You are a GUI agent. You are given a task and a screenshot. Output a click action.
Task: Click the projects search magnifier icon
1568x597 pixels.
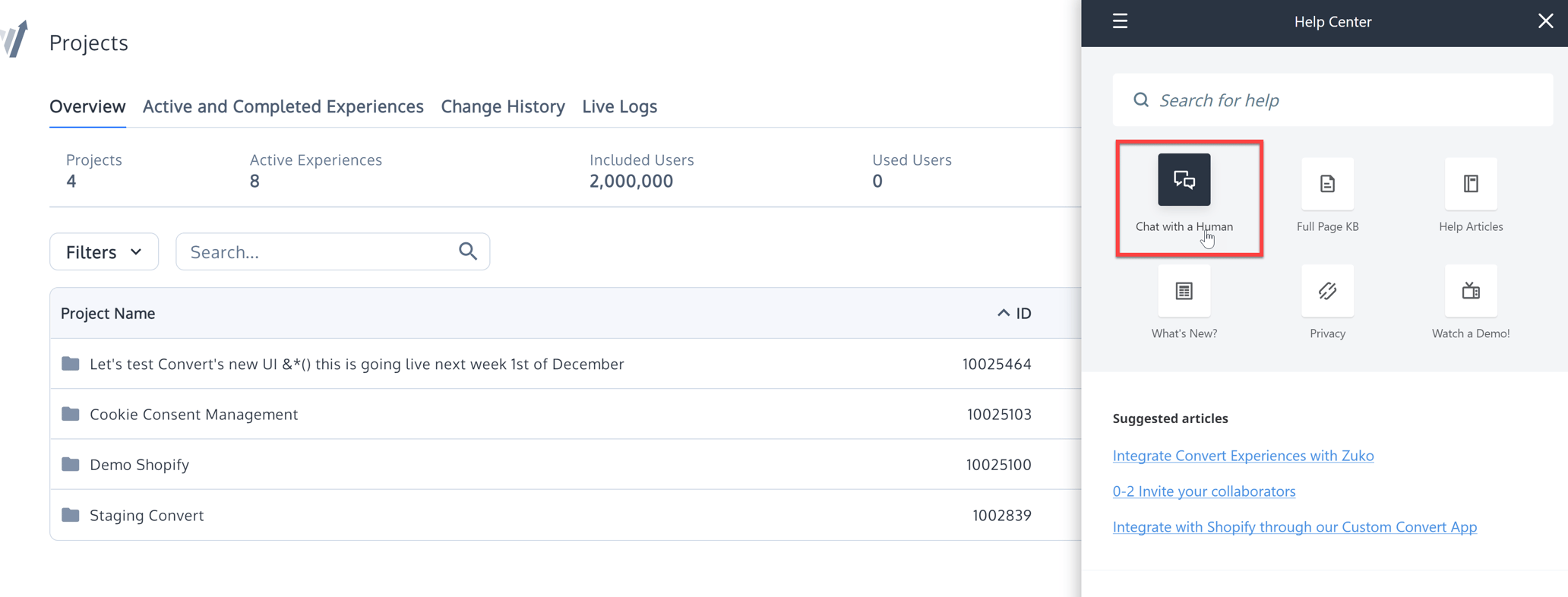click(468, 251)
